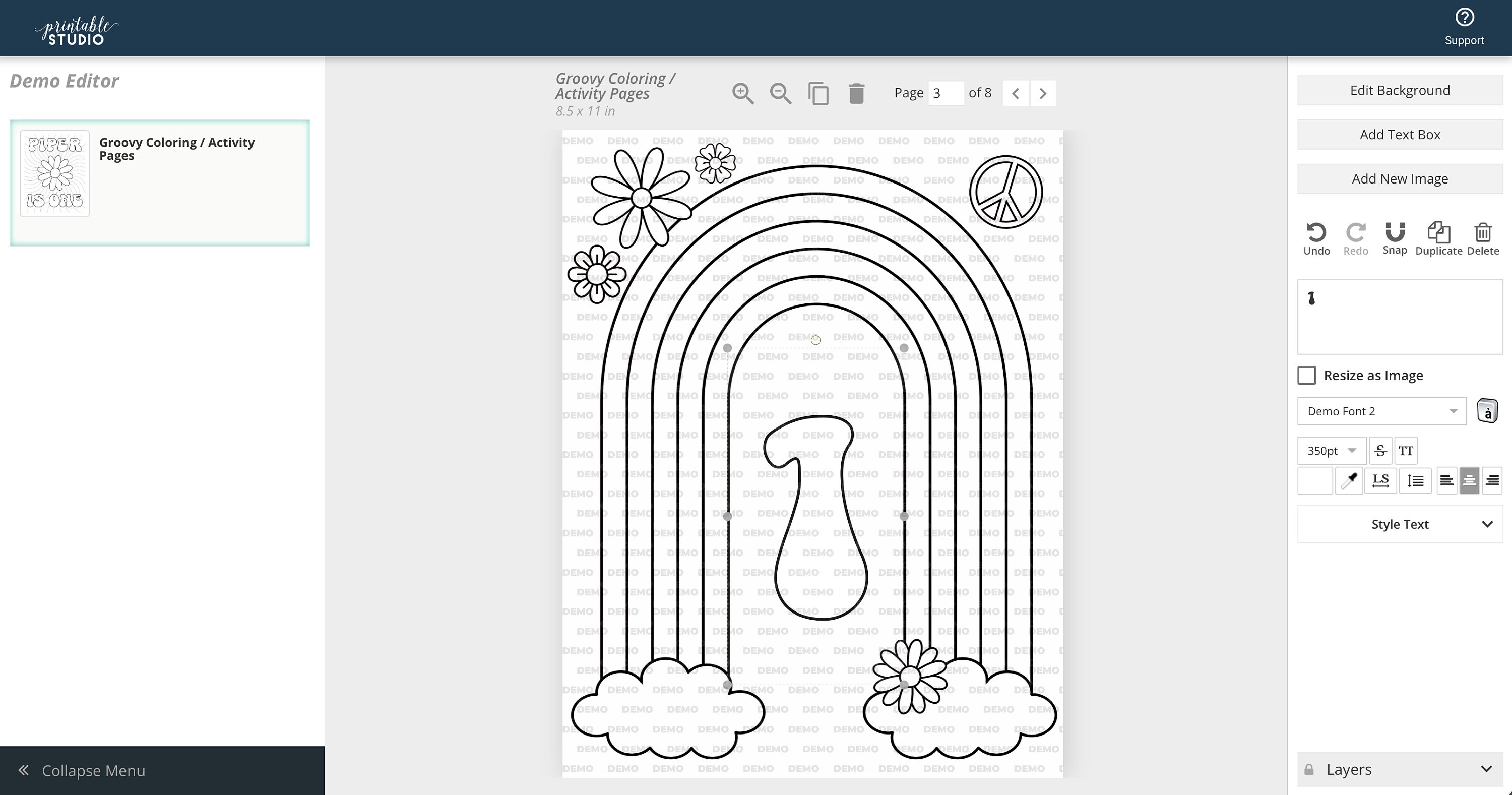Zoom in on the canvas

742,93
